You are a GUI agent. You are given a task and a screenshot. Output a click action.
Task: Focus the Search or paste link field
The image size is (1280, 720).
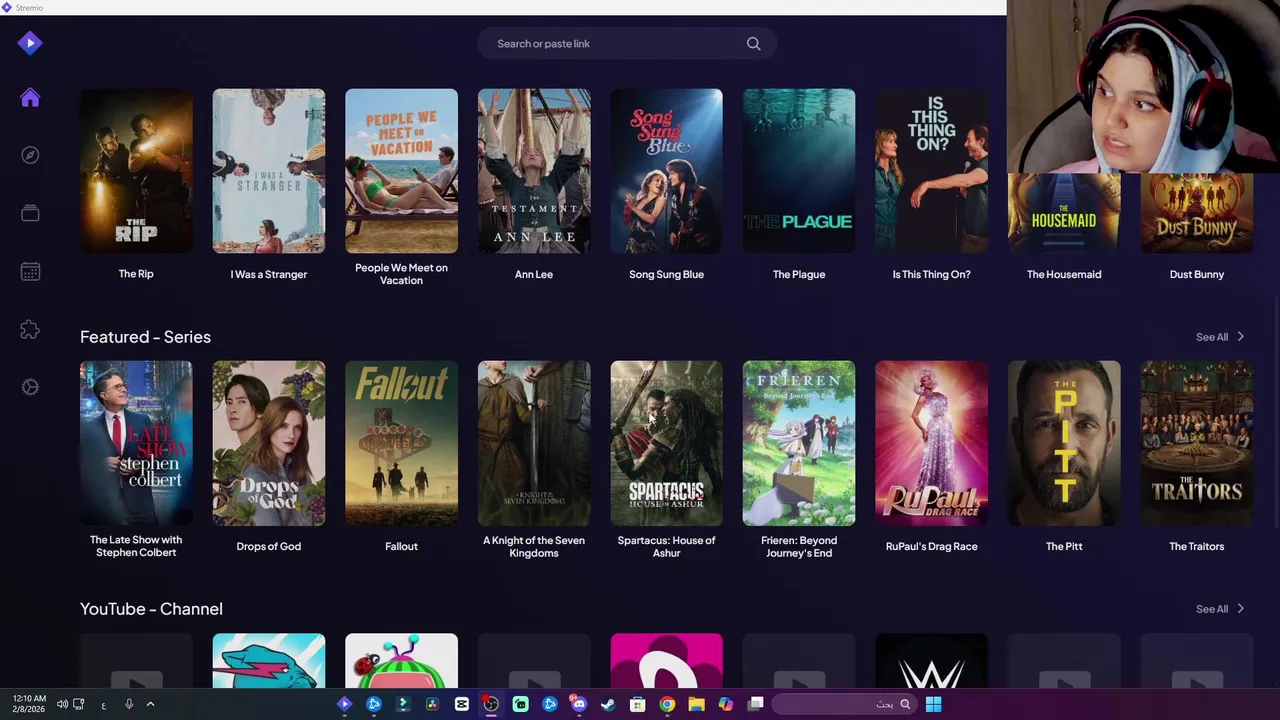626,43
